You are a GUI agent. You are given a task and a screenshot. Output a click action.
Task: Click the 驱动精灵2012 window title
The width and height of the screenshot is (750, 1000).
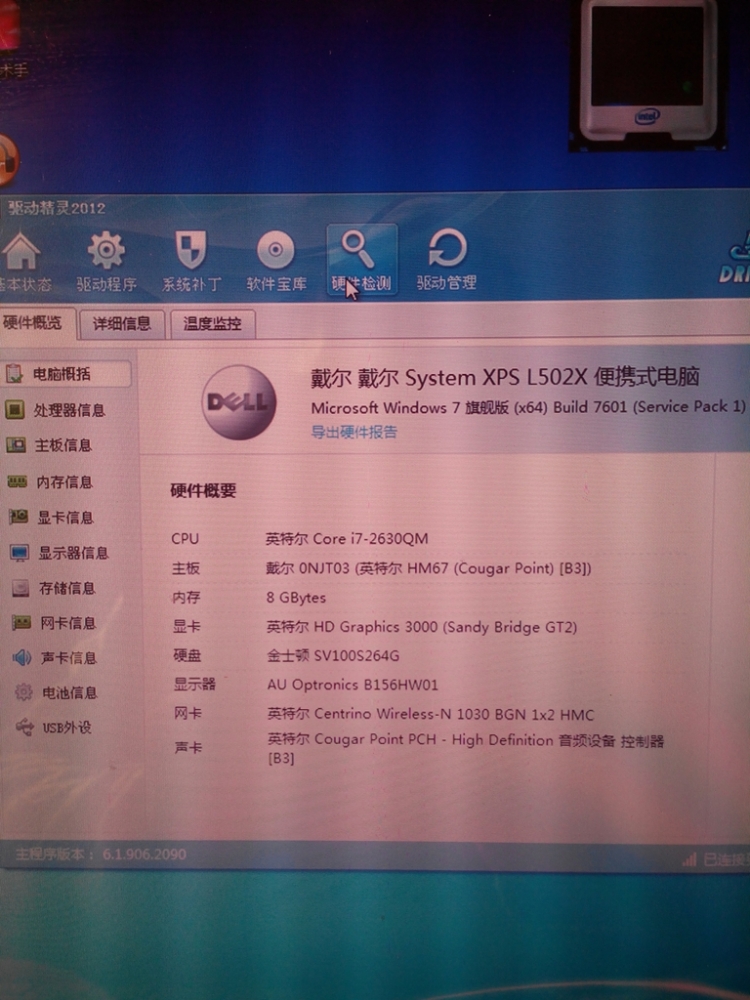pos(57,208)
